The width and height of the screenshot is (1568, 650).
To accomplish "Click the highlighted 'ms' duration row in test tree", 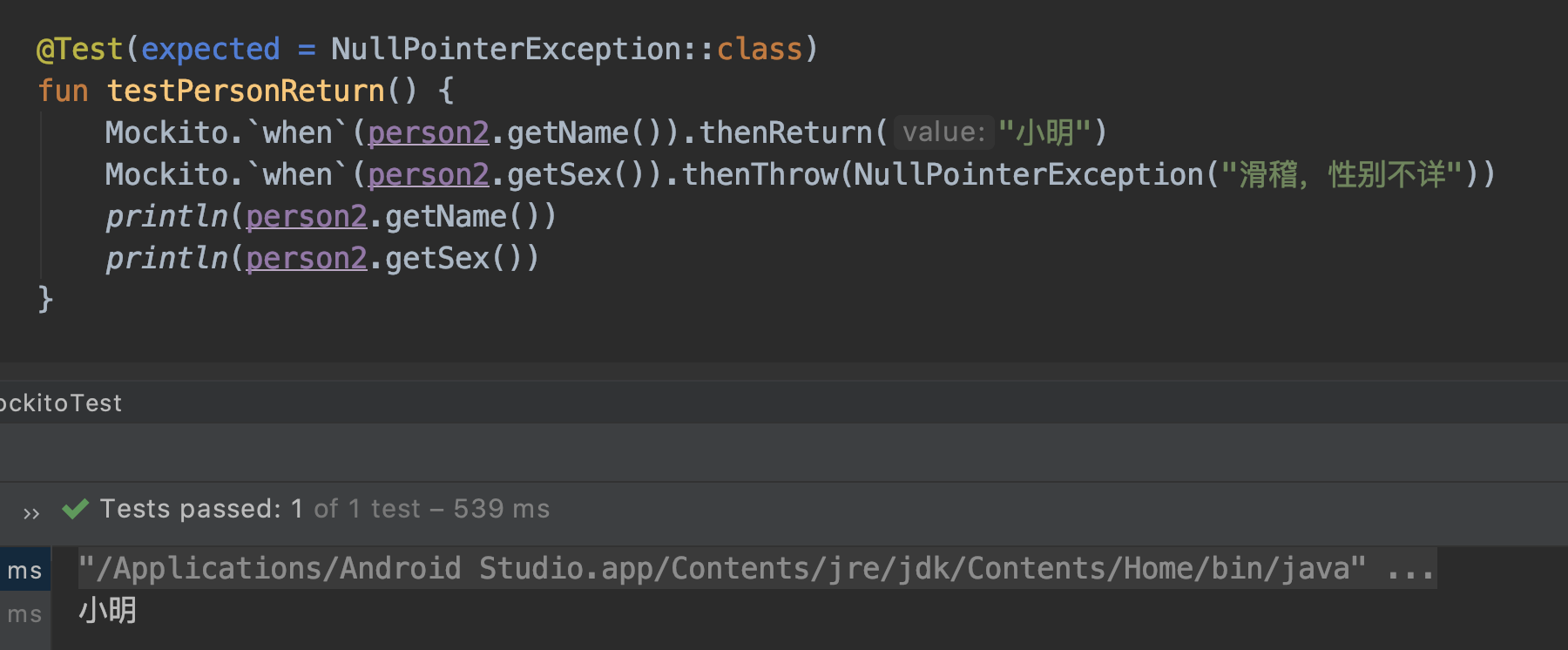I will click(x=25, y=571).
